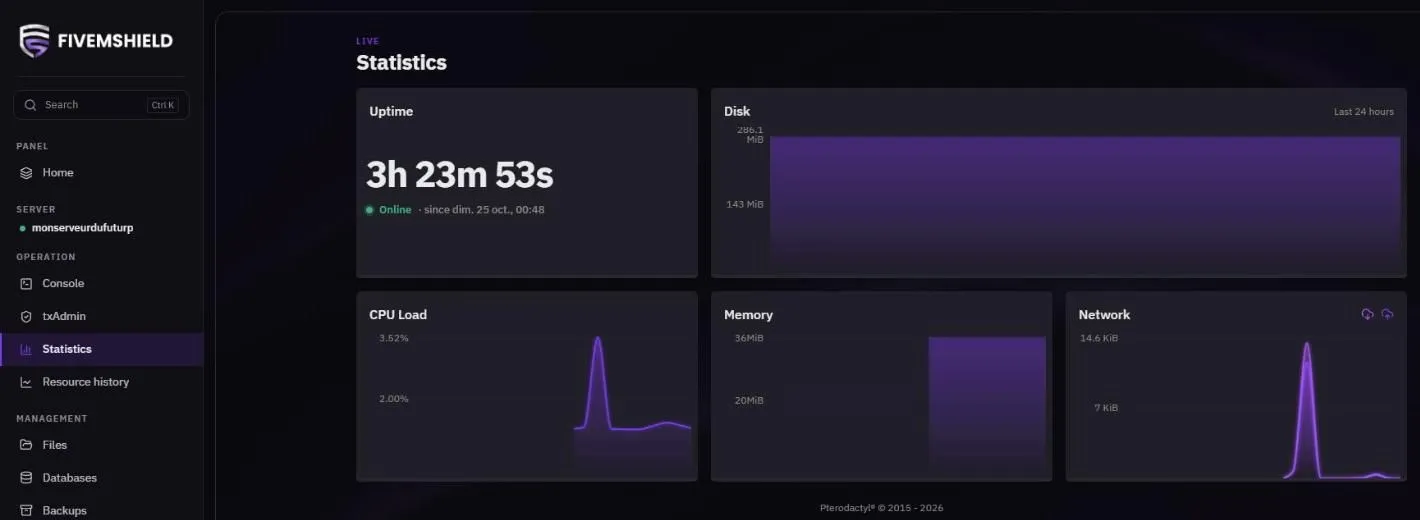Click the Home layers icon
Image resolution: width=1420 pixels, height=520 pixels.
tap(27, 173)
